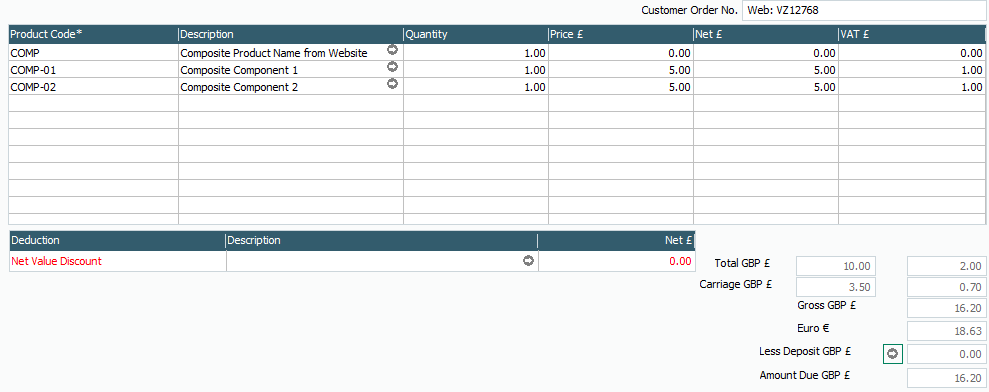Select the Gross GBP 16.20 field

click(947, 308)
